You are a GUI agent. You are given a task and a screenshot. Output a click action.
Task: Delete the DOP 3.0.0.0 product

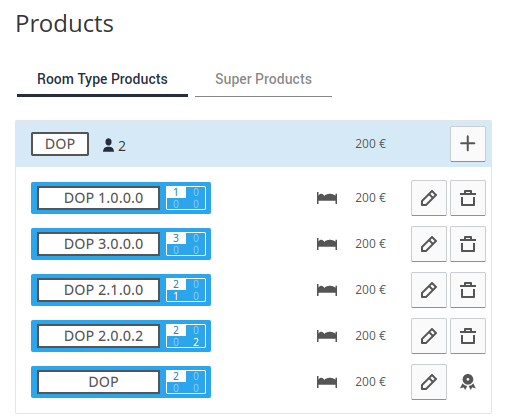coord(468,244)
